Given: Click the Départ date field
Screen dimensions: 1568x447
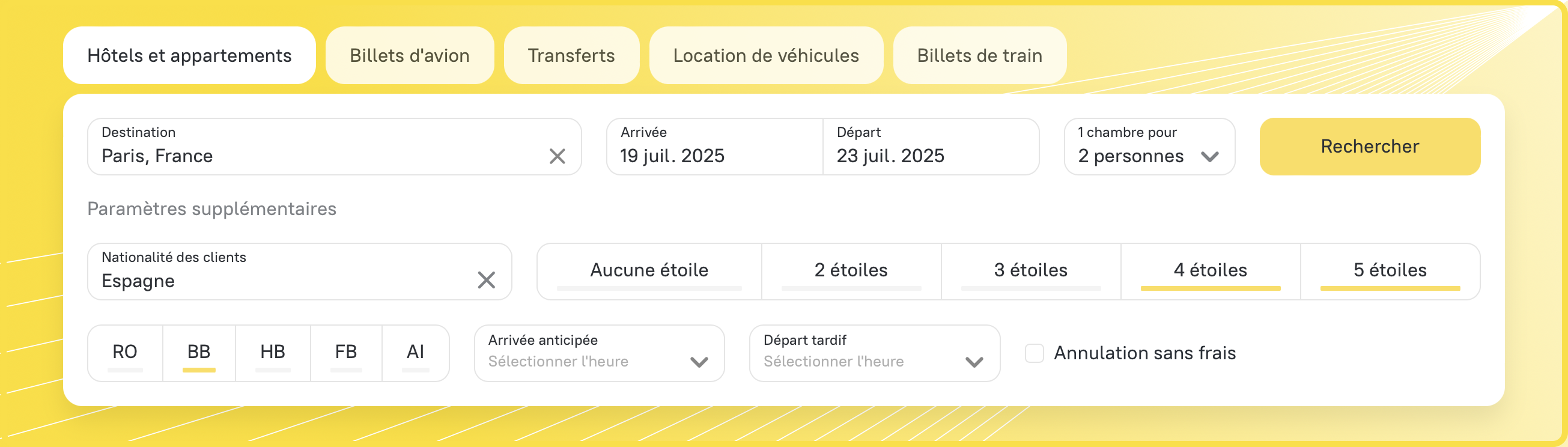Looking at the screenshot, I should point(930,147).
